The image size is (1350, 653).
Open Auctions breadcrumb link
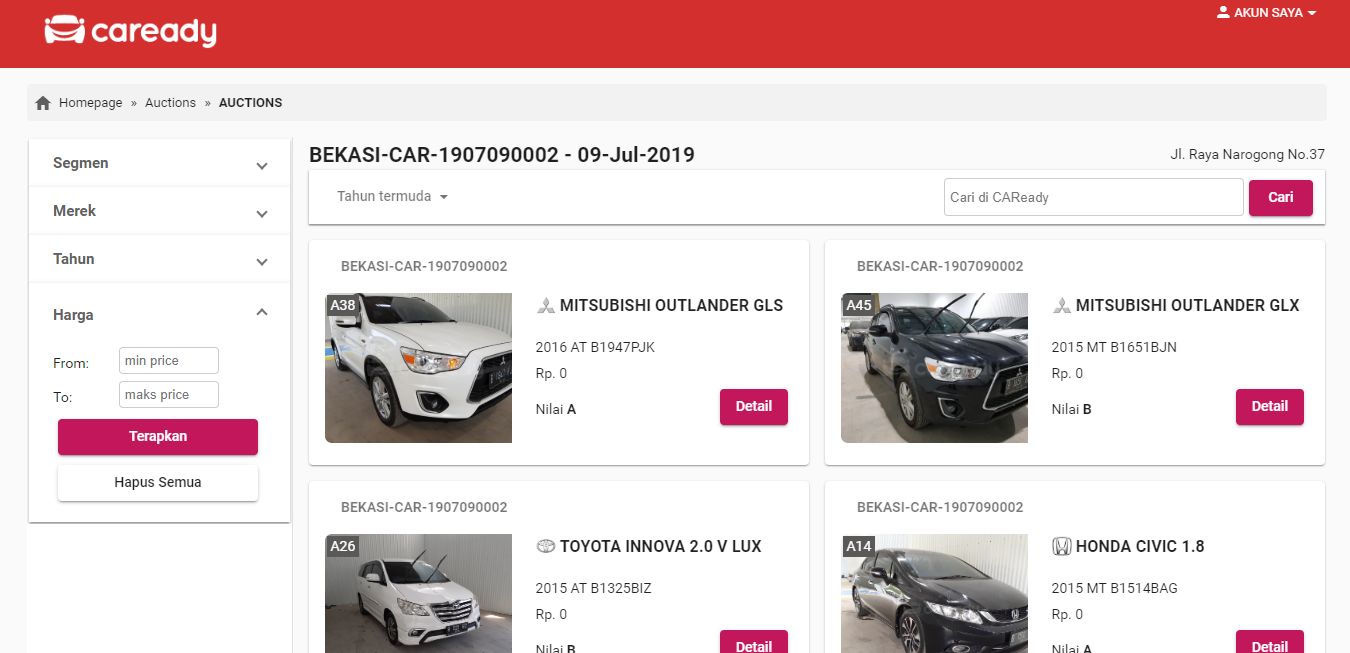pyautogui.click(x=170, y=103)
